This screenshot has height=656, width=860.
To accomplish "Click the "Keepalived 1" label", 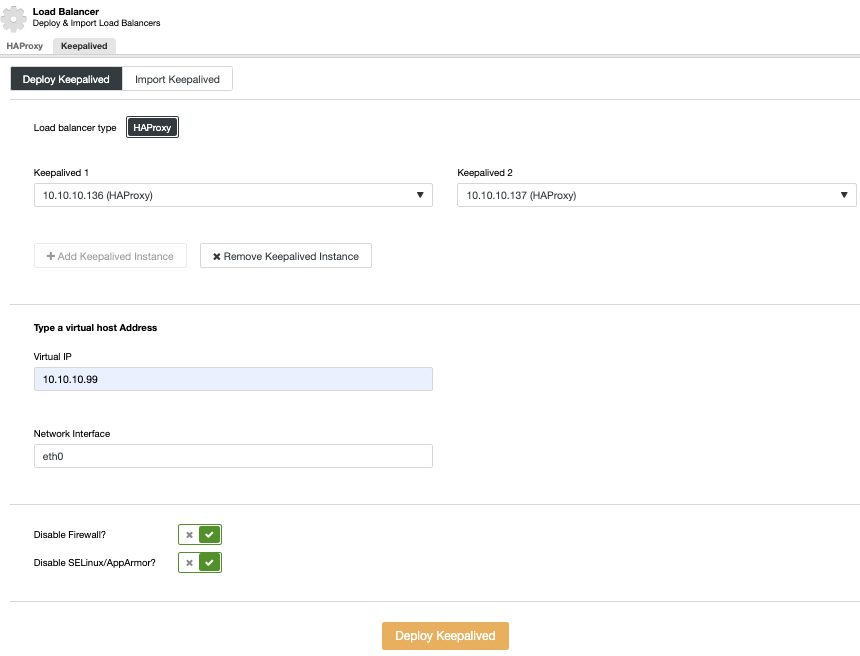I will pos(61,173).
